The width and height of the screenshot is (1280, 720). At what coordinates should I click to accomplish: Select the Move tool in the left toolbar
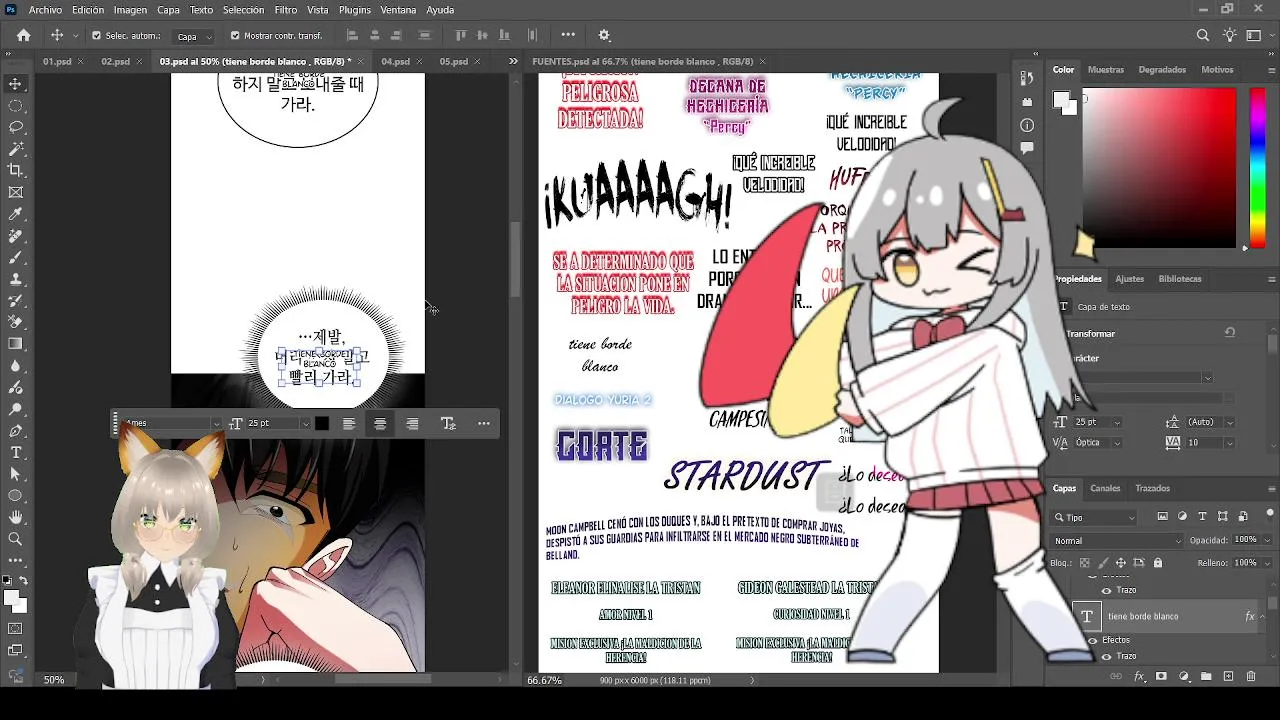point(15,84)
